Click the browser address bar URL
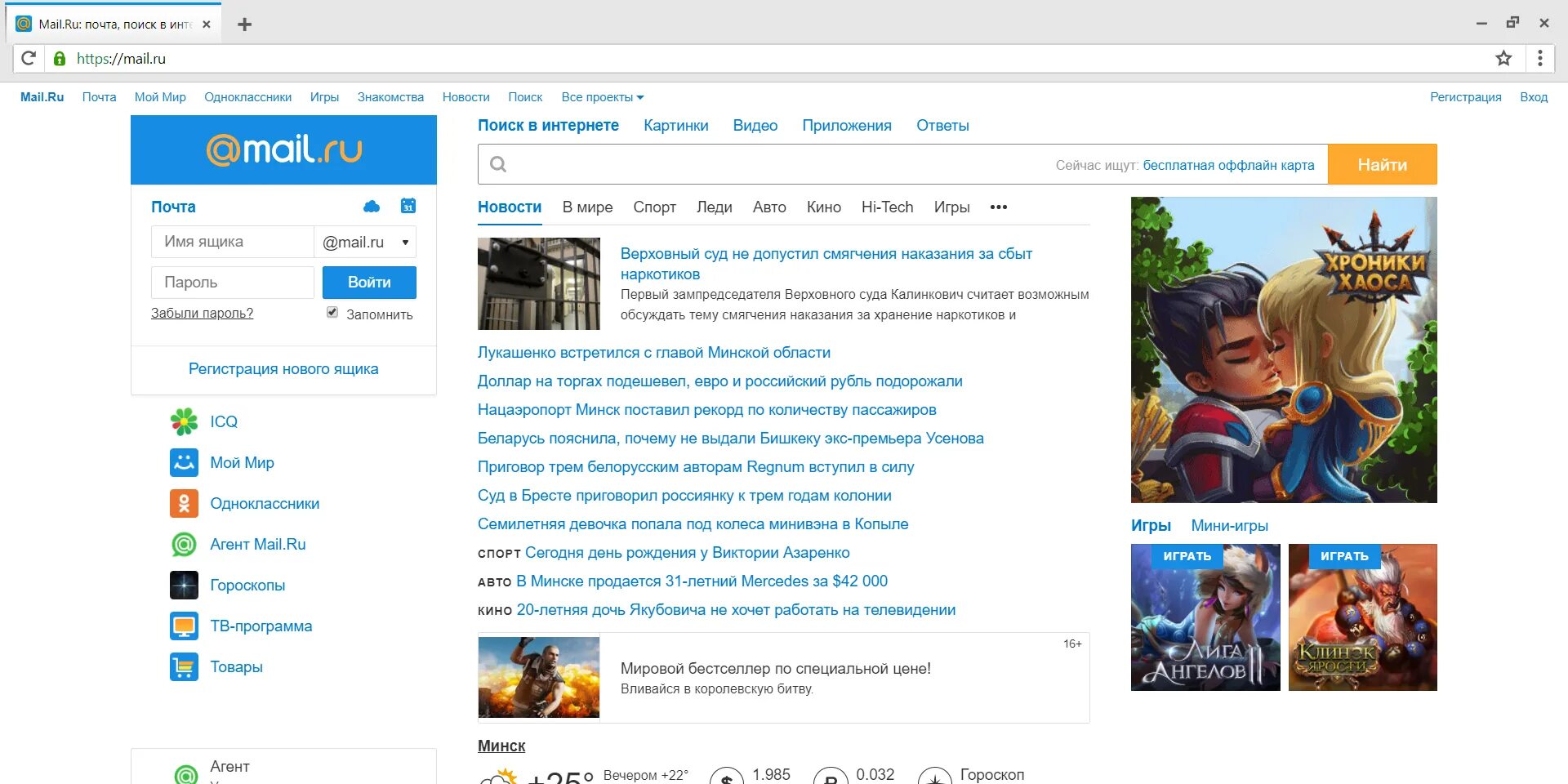 pyautogui.click(x=121, y=59)
